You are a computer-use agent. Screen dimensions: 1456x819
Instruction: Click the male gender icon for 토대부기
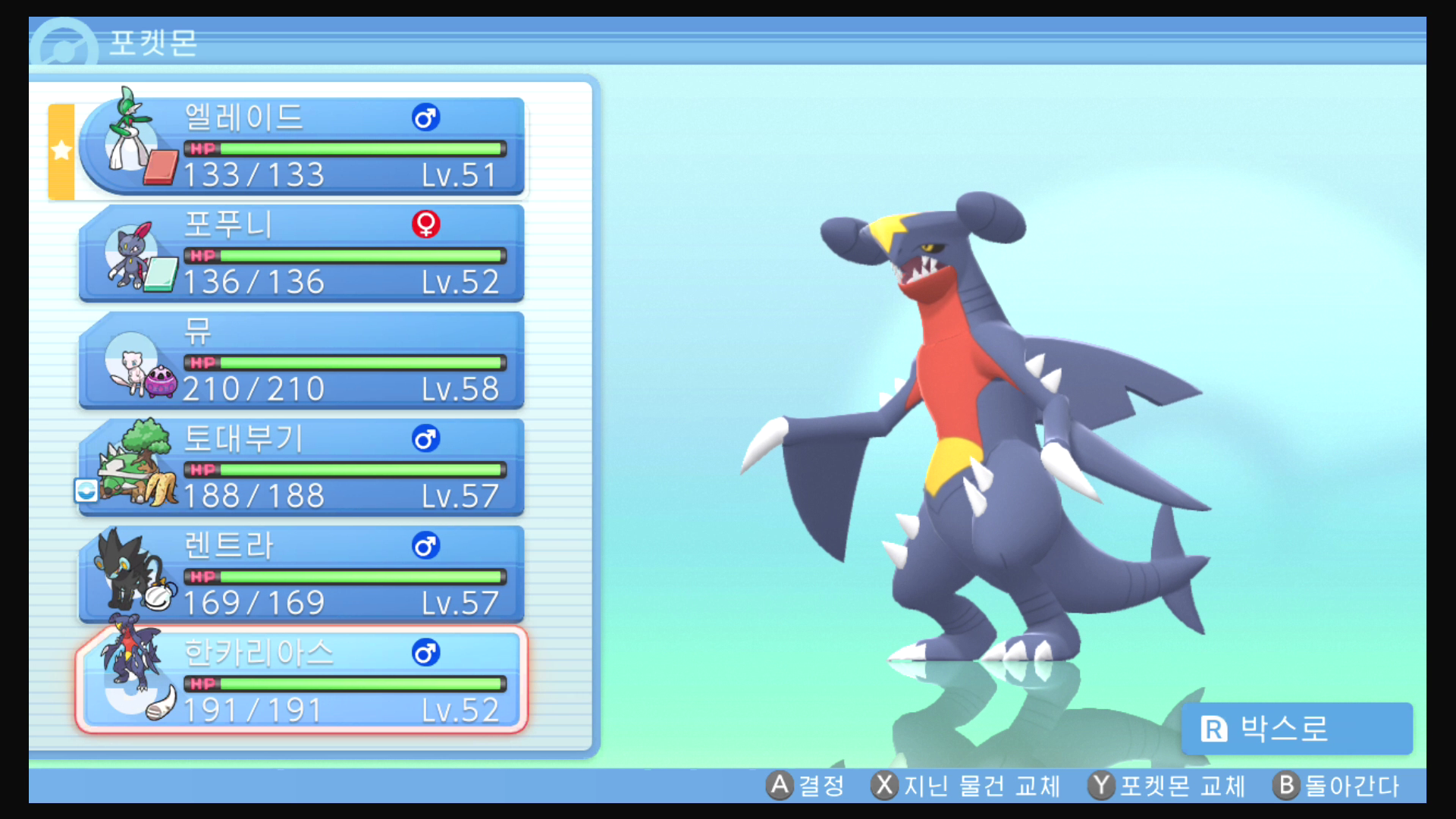(x=425, y=438)
